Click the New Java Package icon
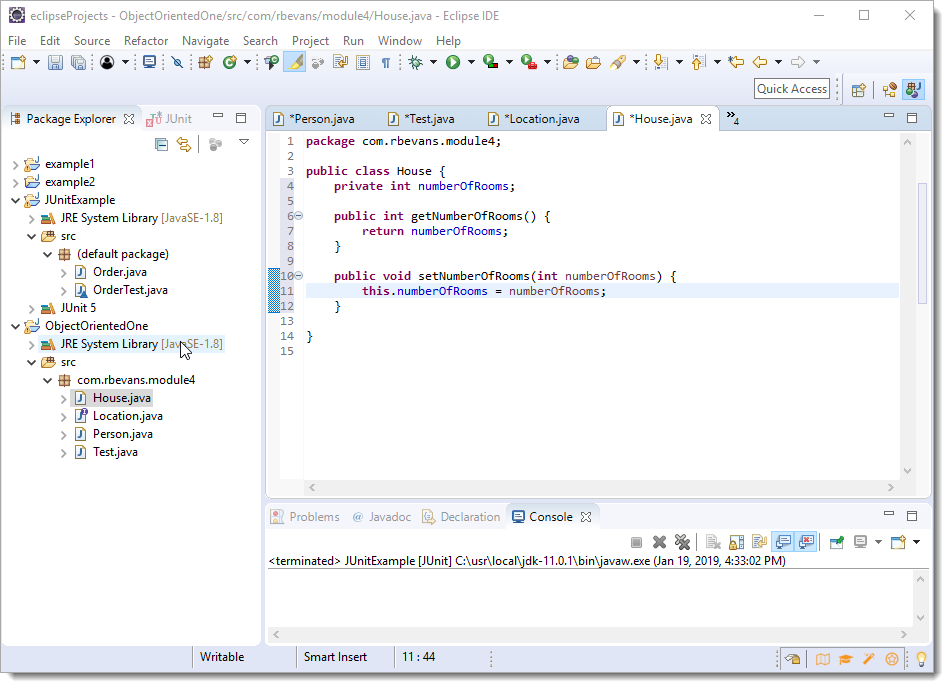The height and width of the screenshot is (688, 949). [205, 62]
